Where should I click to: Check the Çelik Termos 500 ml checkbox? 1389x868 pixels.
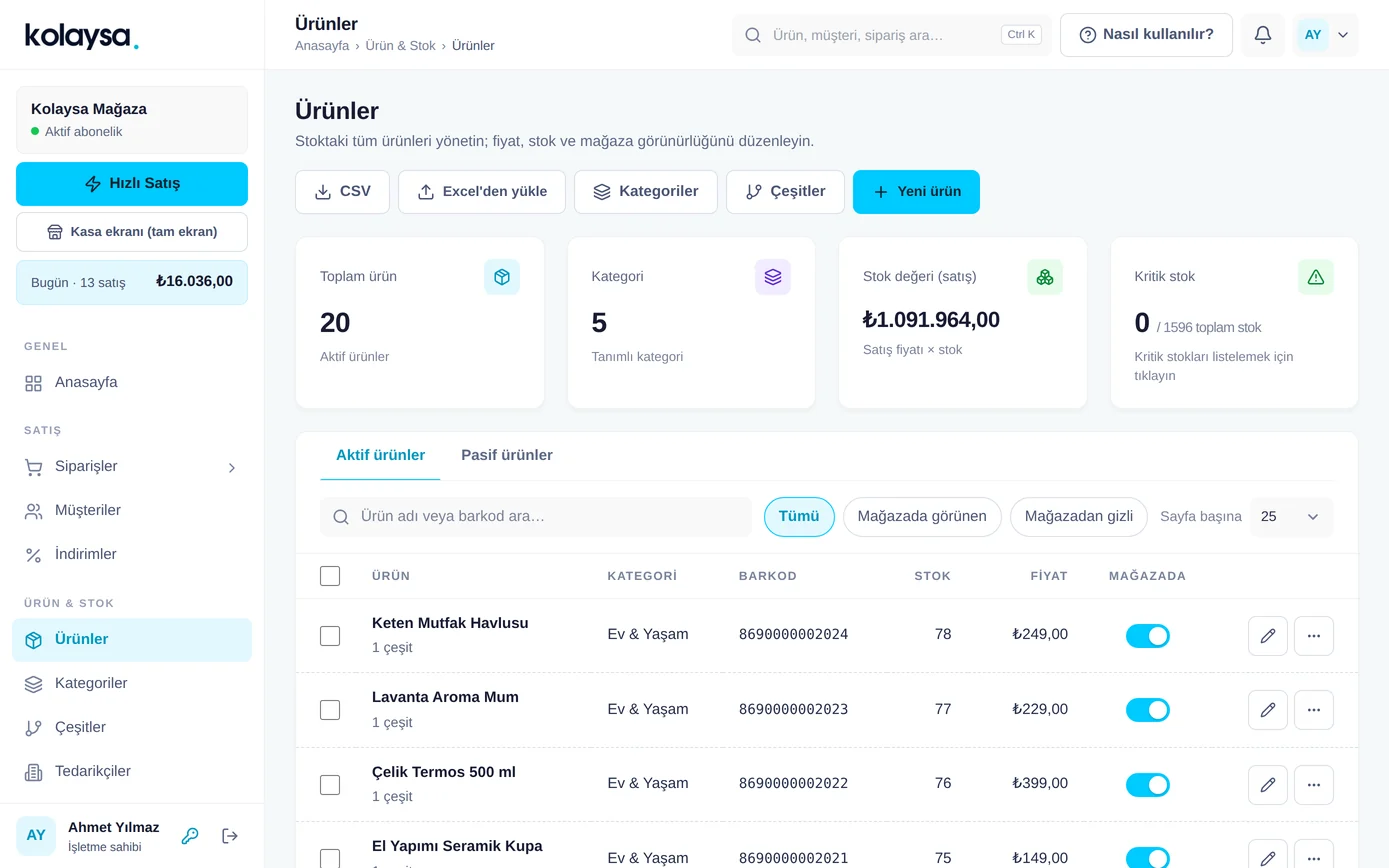point(330,785)
